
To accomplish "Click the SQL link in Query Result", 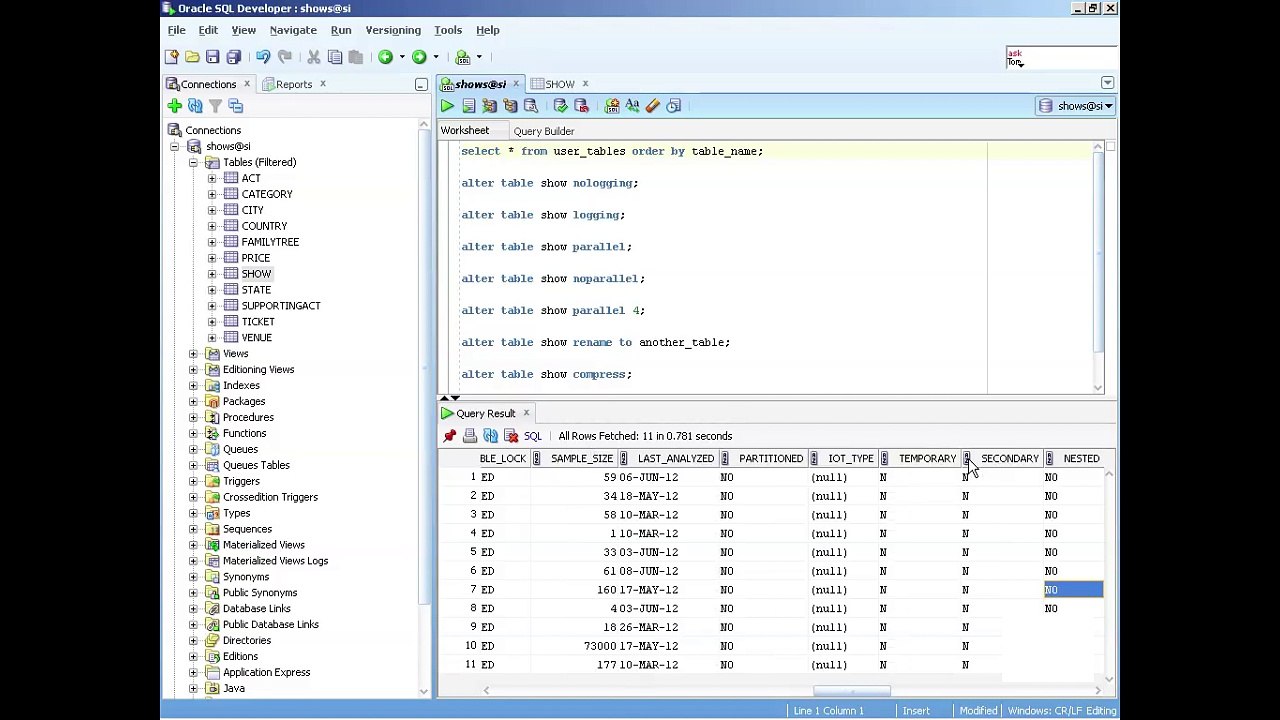I will 532,436.
